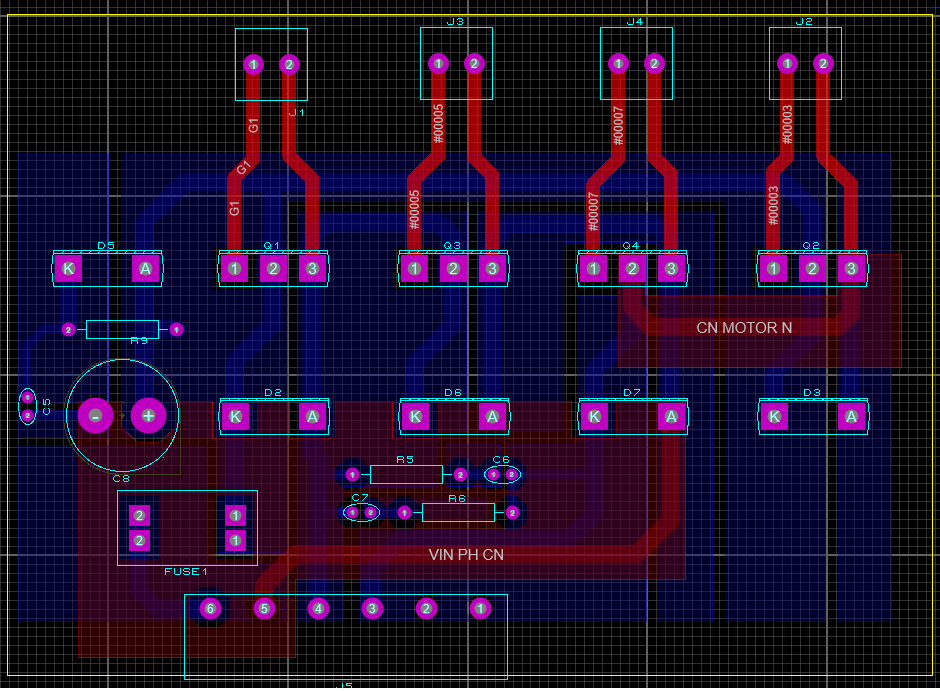
Task: Select pad 2 of transistor Q2
Action: tap(812, 268)
